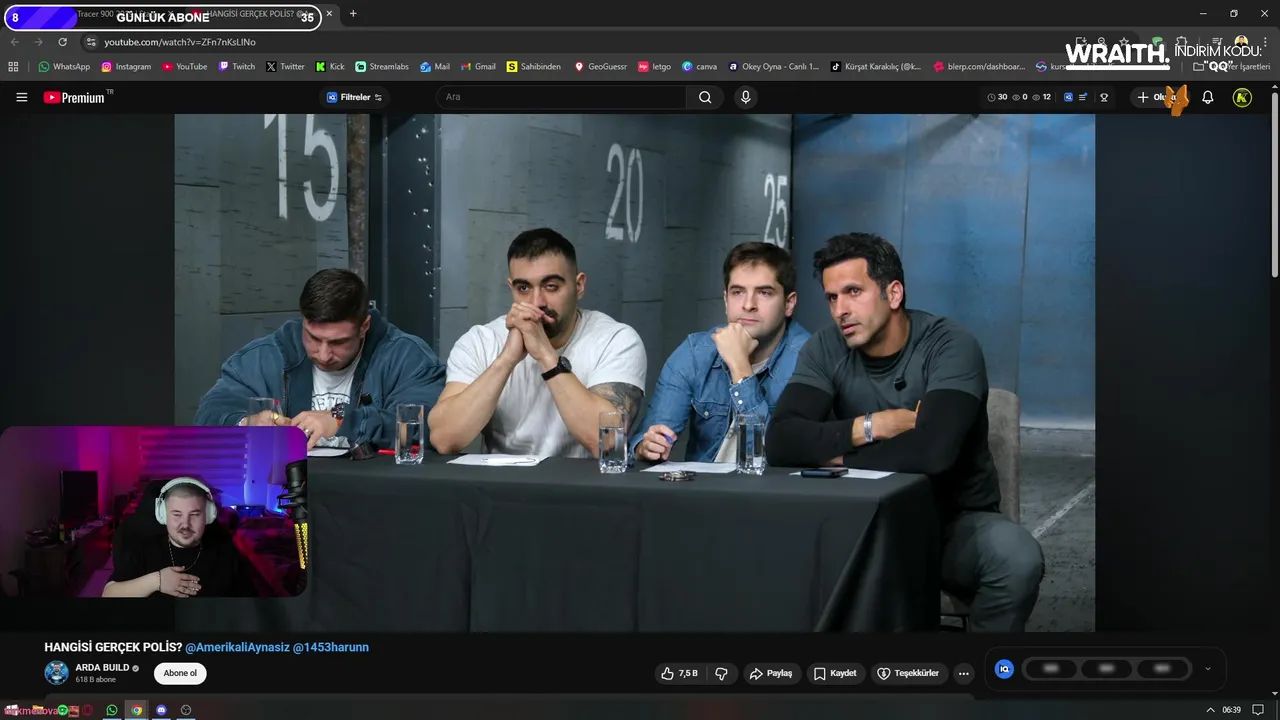Image resolution: width=1280 pixels, height=720 pixels.
Task: Open WhatsApp bookmark
Action: click(64, 66)
